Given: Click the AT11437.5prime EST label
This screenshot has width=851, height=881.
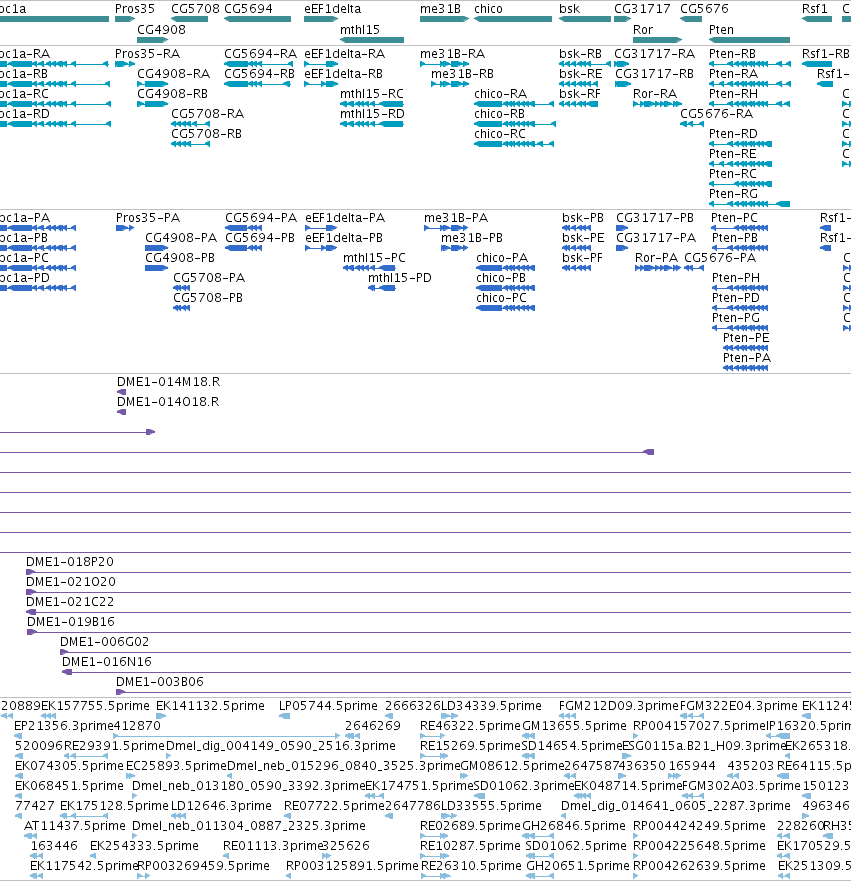Looking at the screenshot, I should (x=75, y=826).
